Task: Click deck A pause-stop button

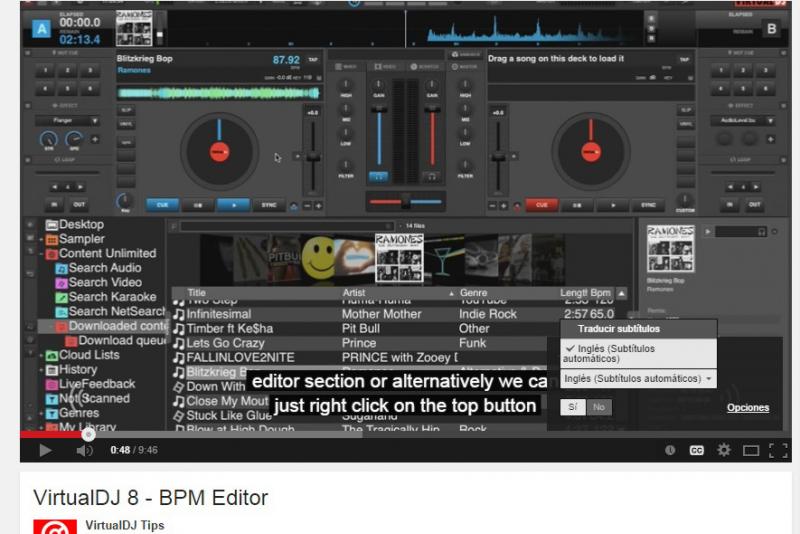Action: (x=198, y=205)
